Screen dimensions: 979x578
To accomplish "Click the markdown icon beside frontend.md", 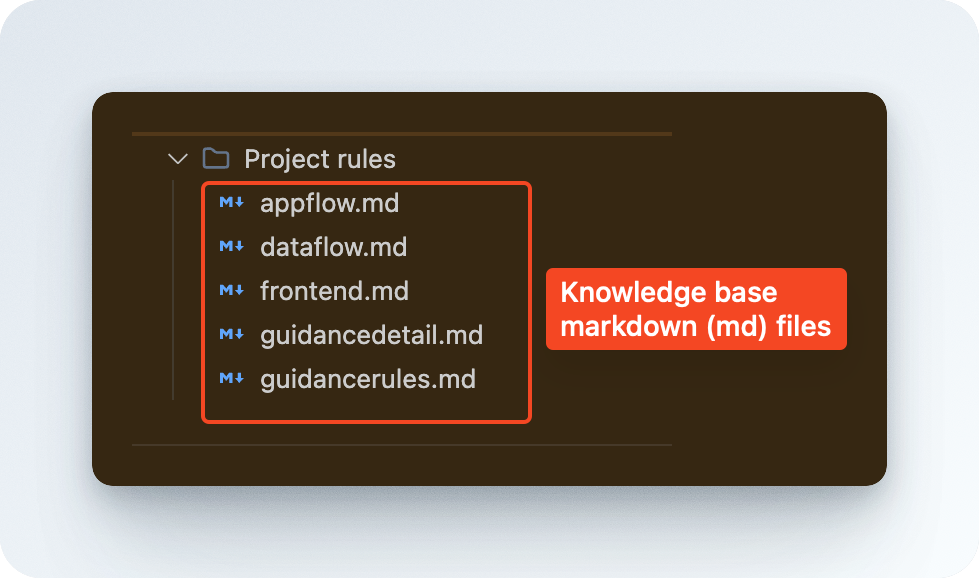I will [232, 290].
